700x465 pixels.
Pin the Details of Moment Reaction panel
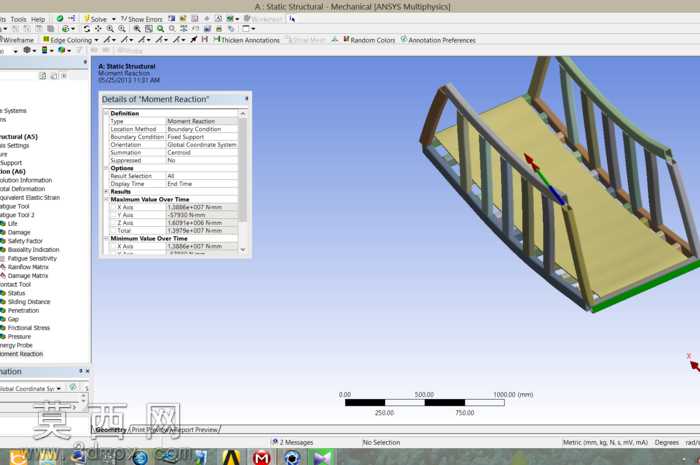point(246,99)
